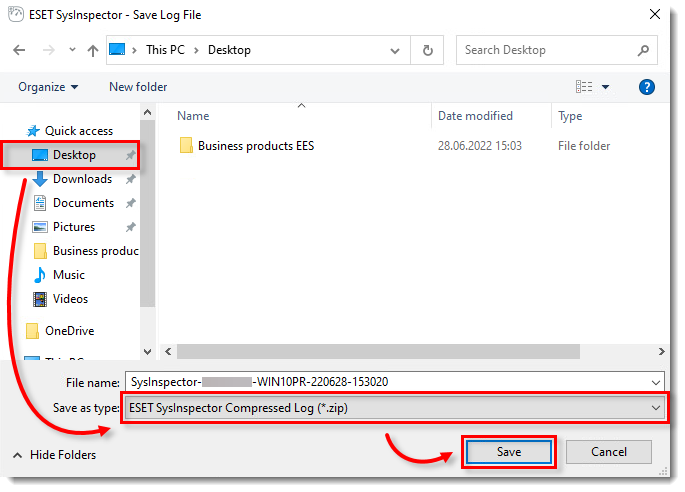Collapse the pane with Hide Folders
Screen dimensions: 685x492
(55, 455)
